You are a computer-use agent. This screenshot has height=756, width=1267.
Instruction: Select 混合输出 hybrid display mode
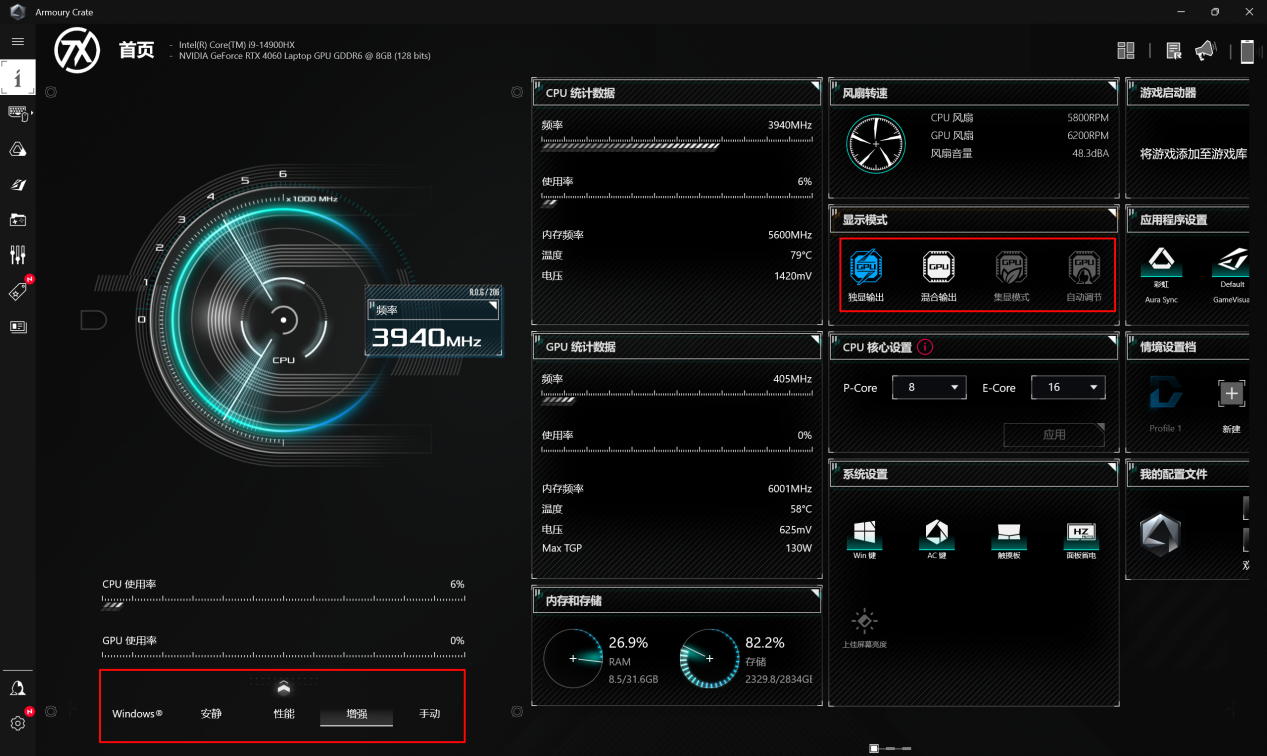click(x=938, y=272)
